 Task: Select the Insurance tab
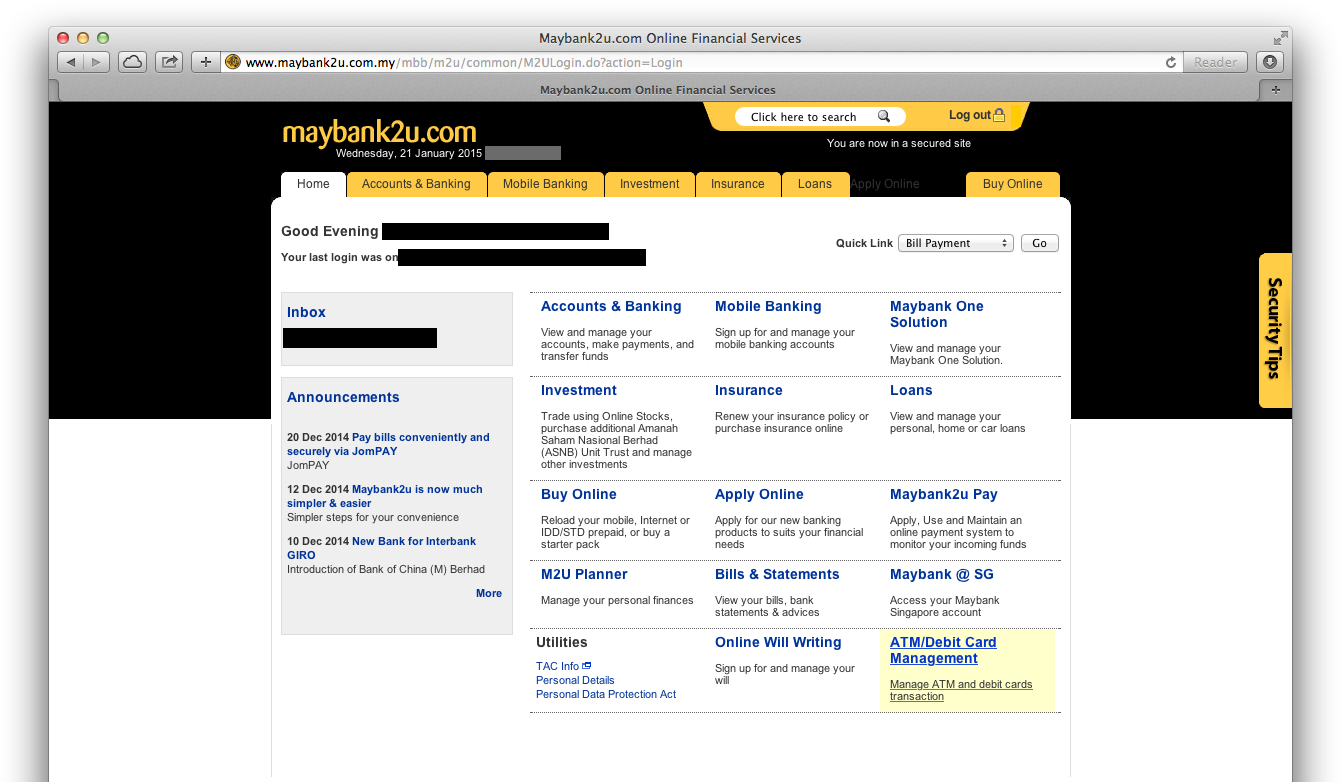(738, 184)
